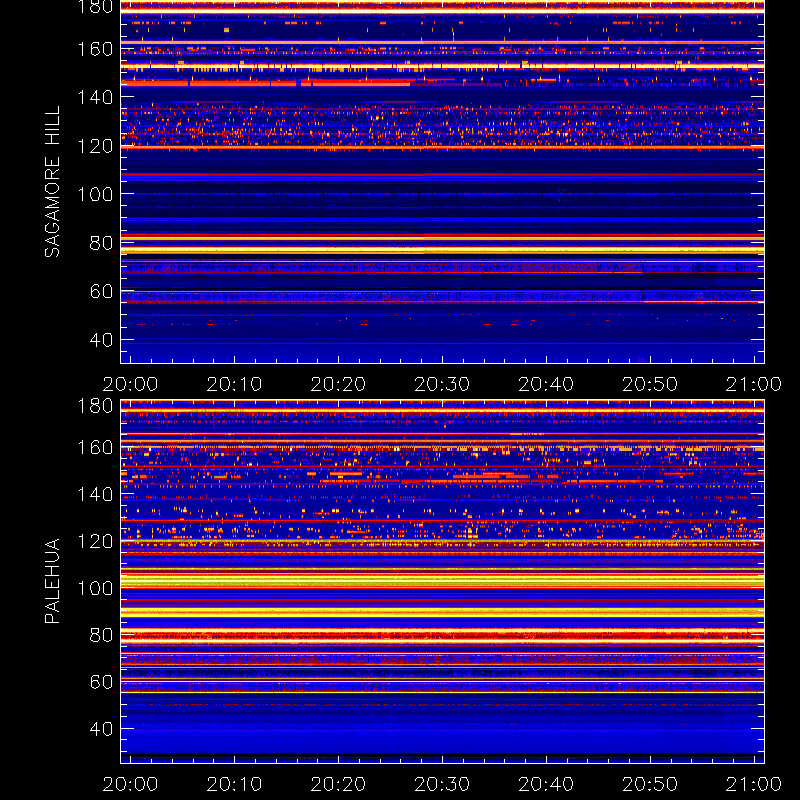The height and width of the screenshot is (800, 800).
Task: Click the 80 frequency label on Palehua plot
Action: click(x=101, y=635)
